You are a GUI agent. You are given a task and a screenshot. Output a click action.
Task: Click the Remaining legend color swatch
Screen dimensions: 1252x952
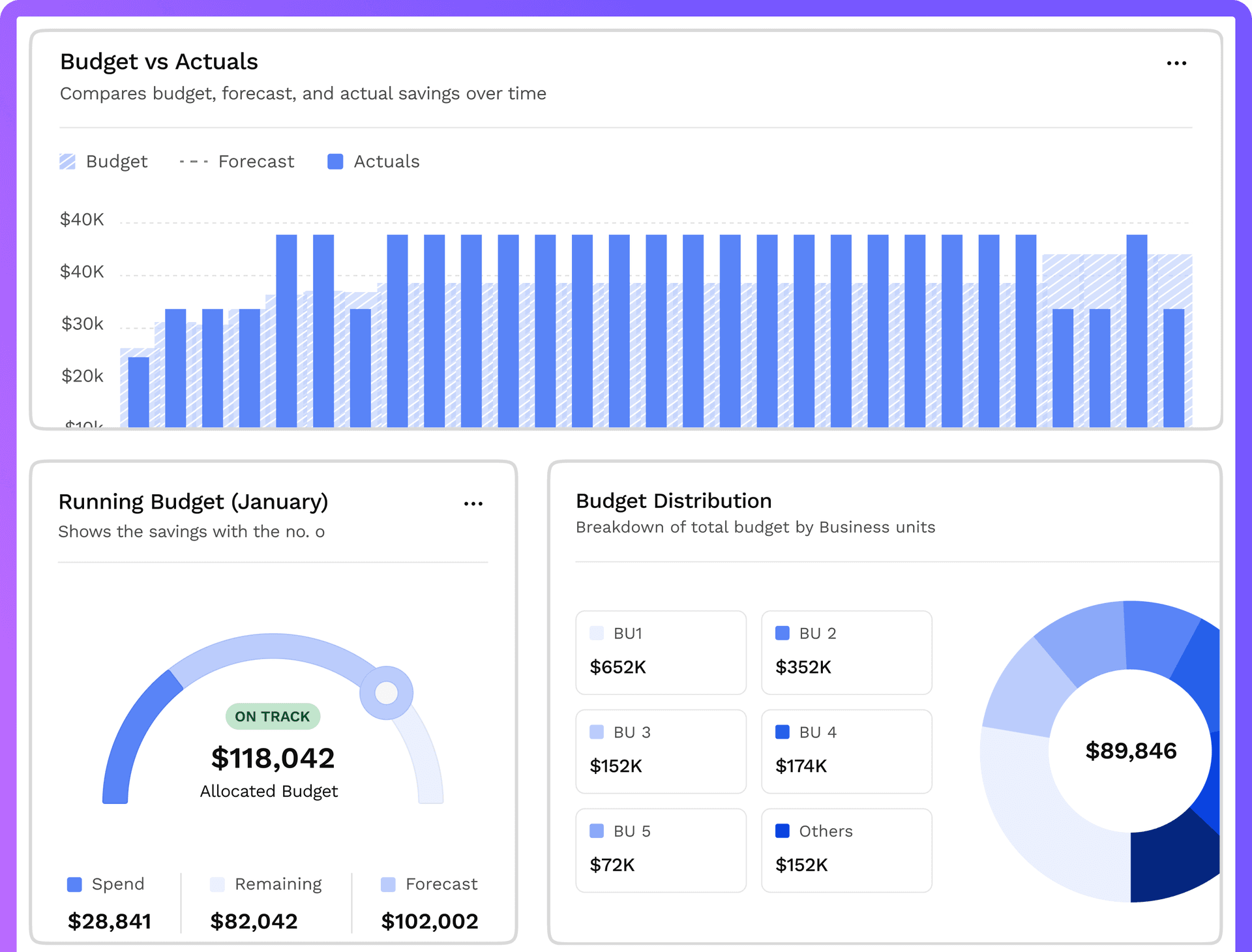[217, 884]
